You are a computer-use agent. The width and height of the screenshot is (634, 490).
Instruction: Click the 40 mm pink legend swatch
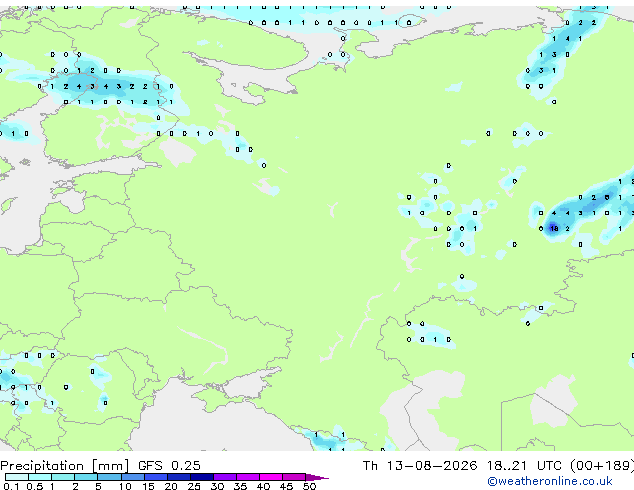coord(271,477)
